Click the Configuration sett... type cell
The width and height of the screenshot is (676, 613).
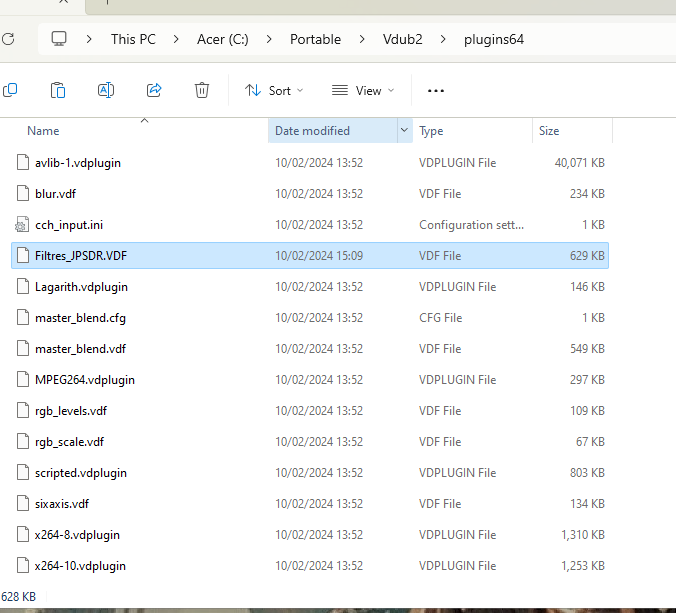471,225
